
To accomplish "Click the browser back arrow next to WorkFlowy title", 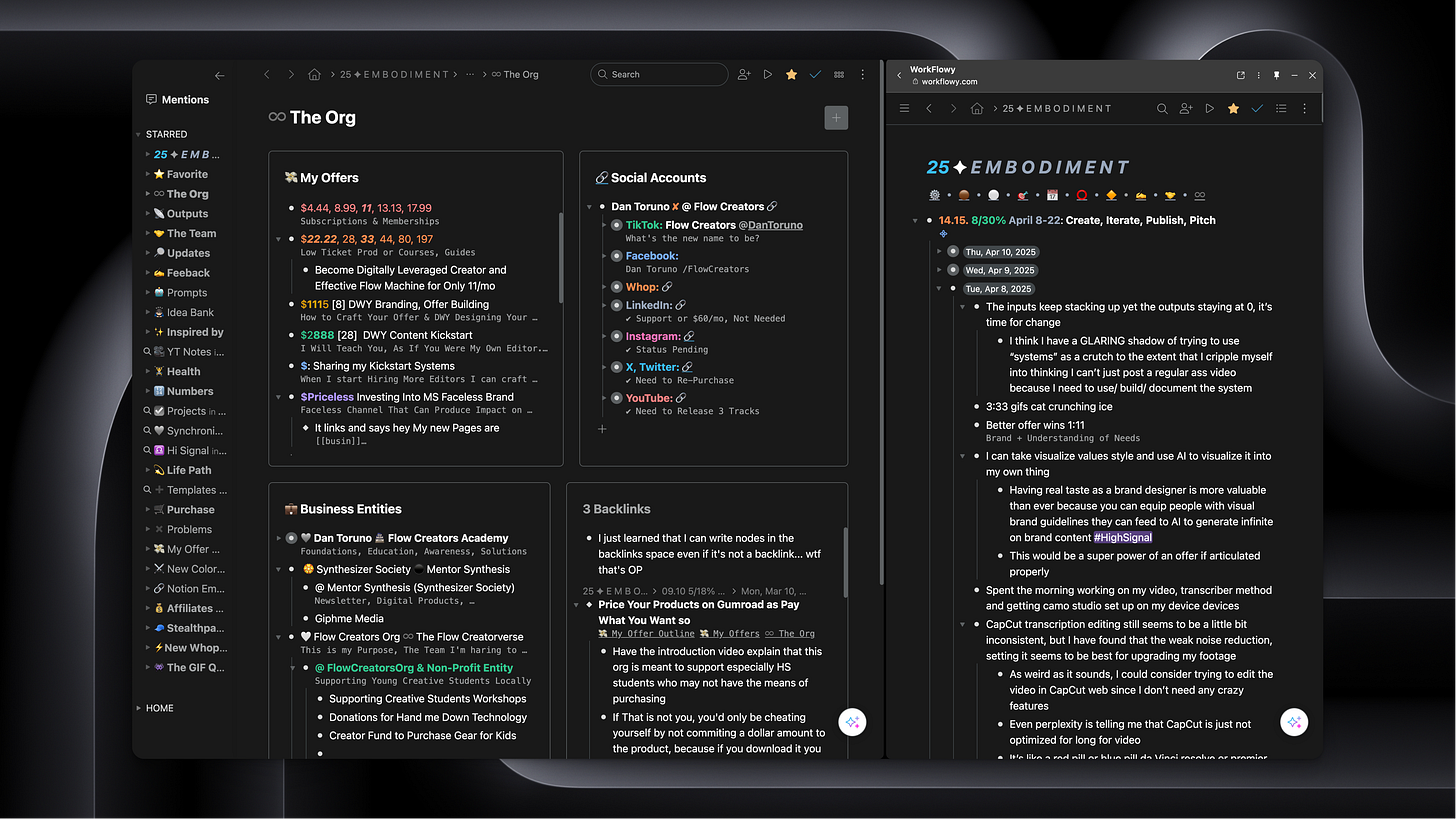I will [x=899, y=75].
